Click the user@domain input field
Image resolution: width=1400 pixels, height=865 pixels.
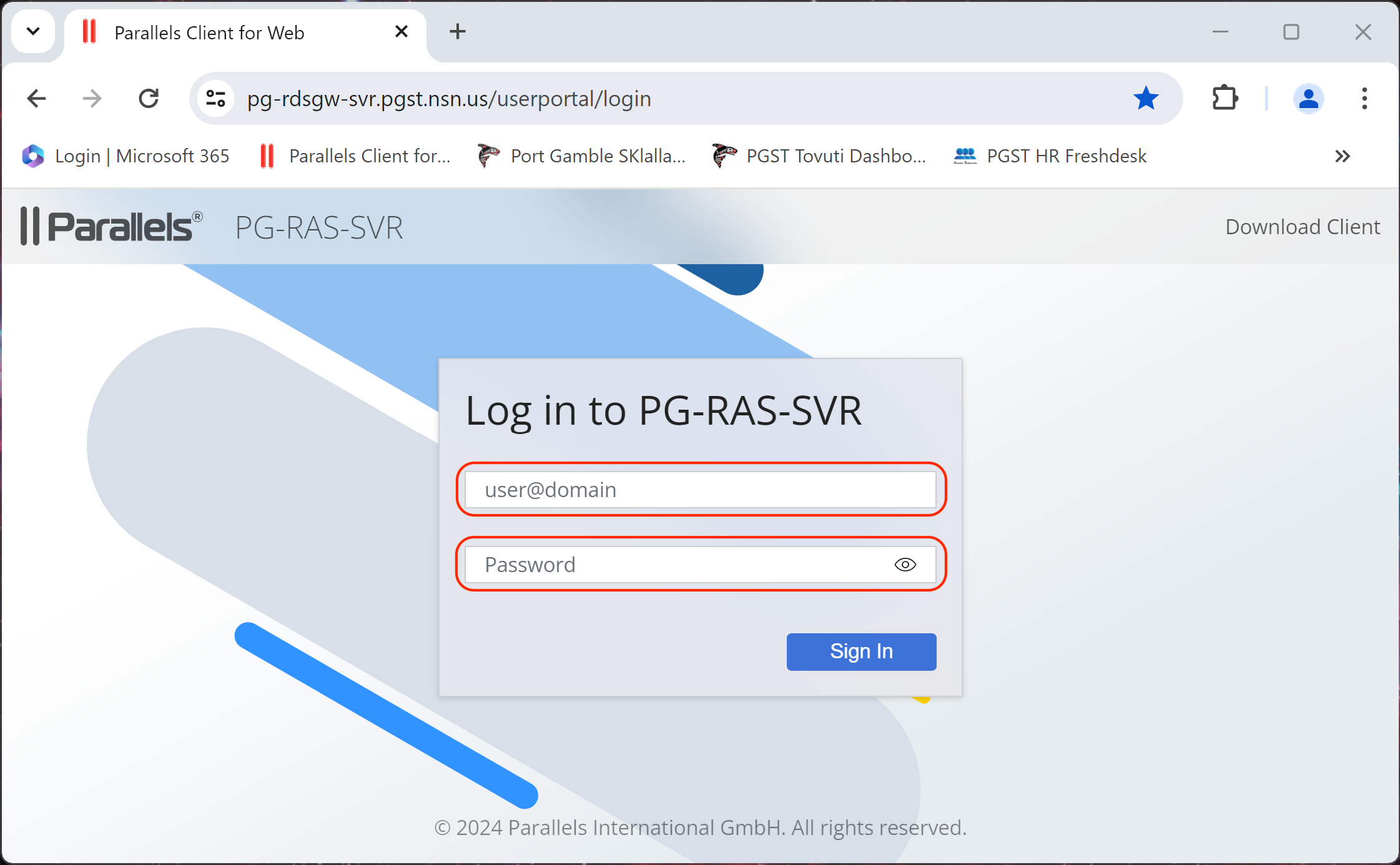[699, 490]
